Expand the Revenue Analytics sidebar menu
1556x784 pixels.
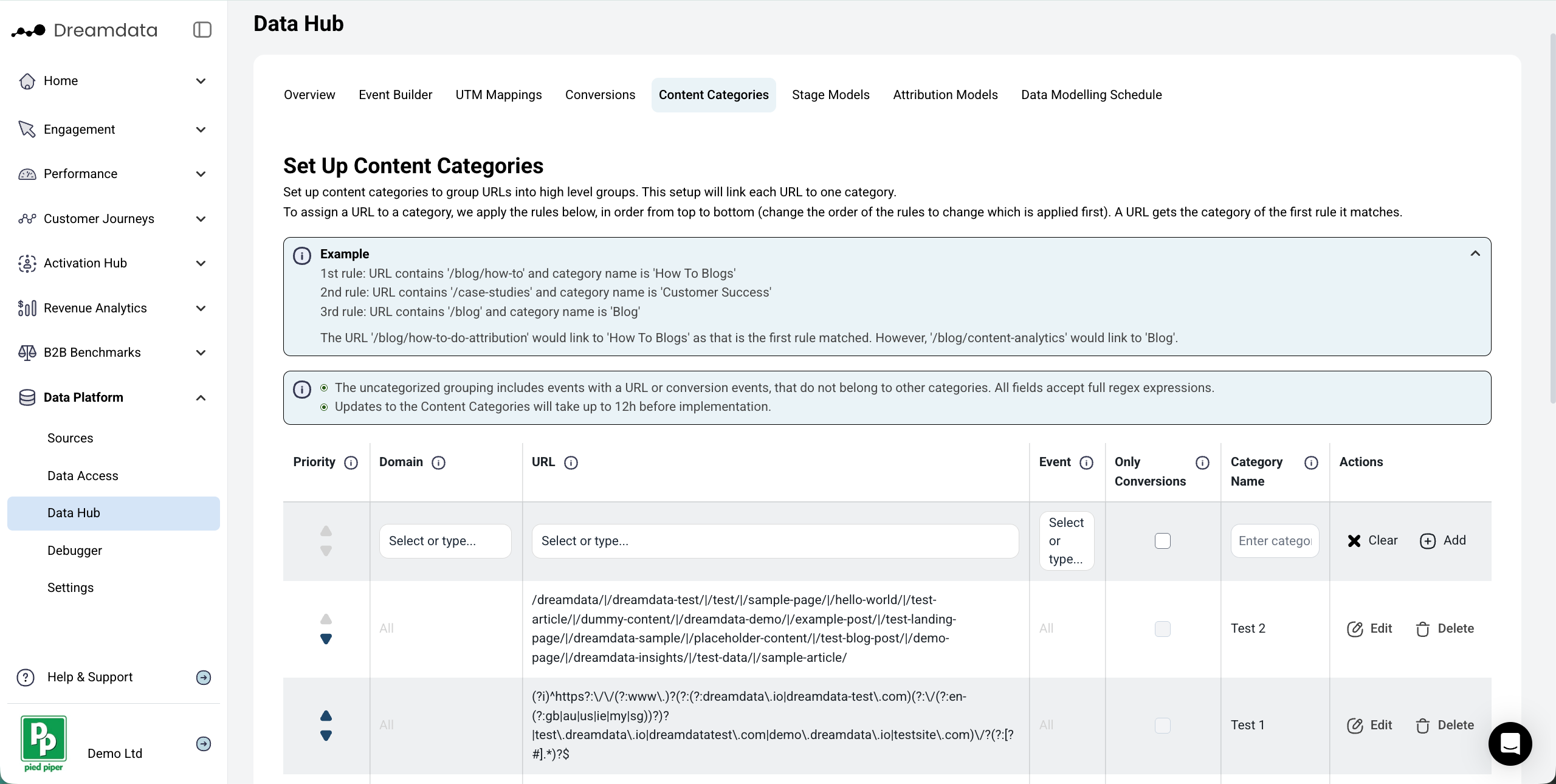point(201,308)
